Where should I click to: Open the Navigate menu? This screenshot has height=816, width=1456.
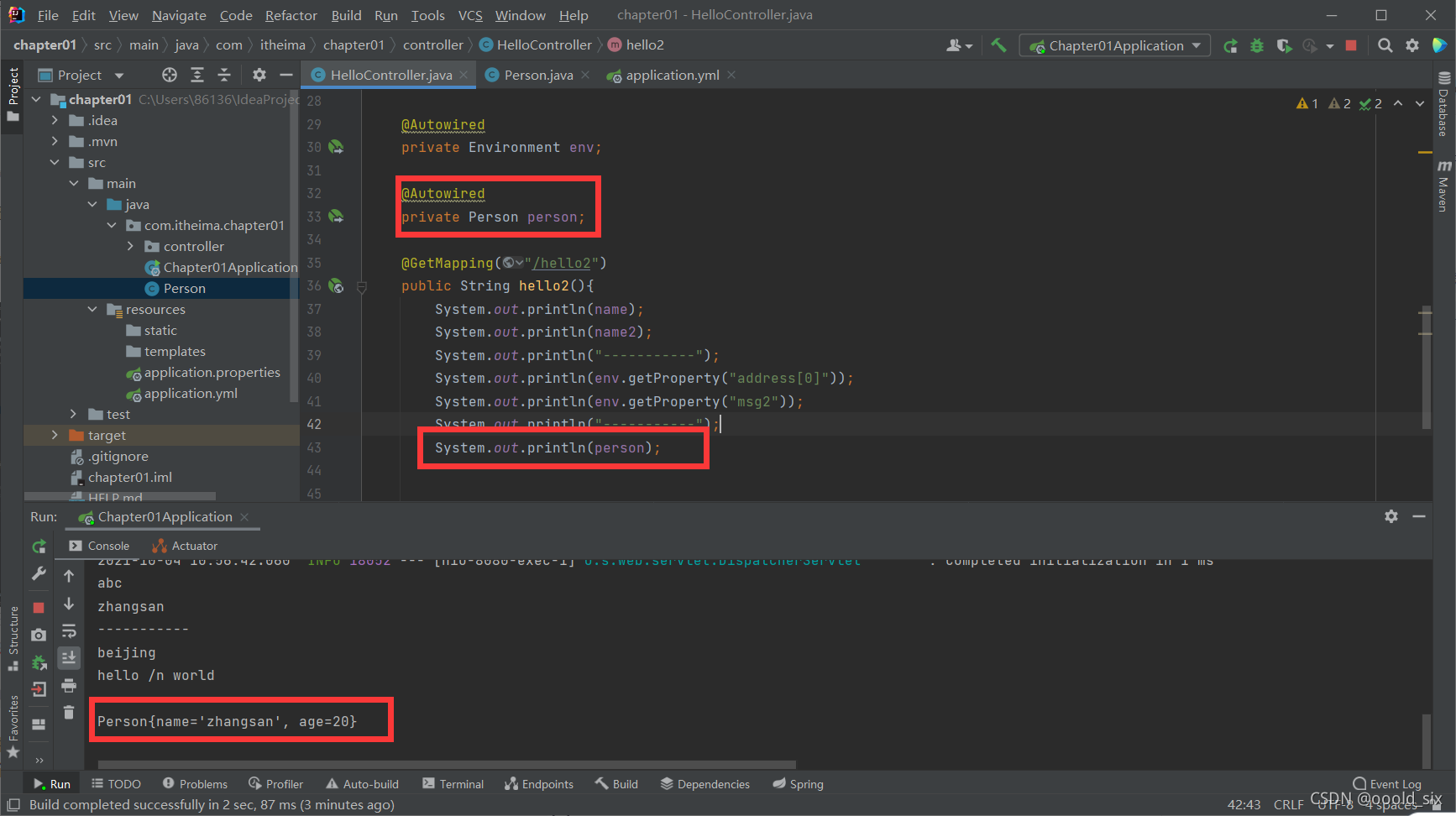coord(179,15)
